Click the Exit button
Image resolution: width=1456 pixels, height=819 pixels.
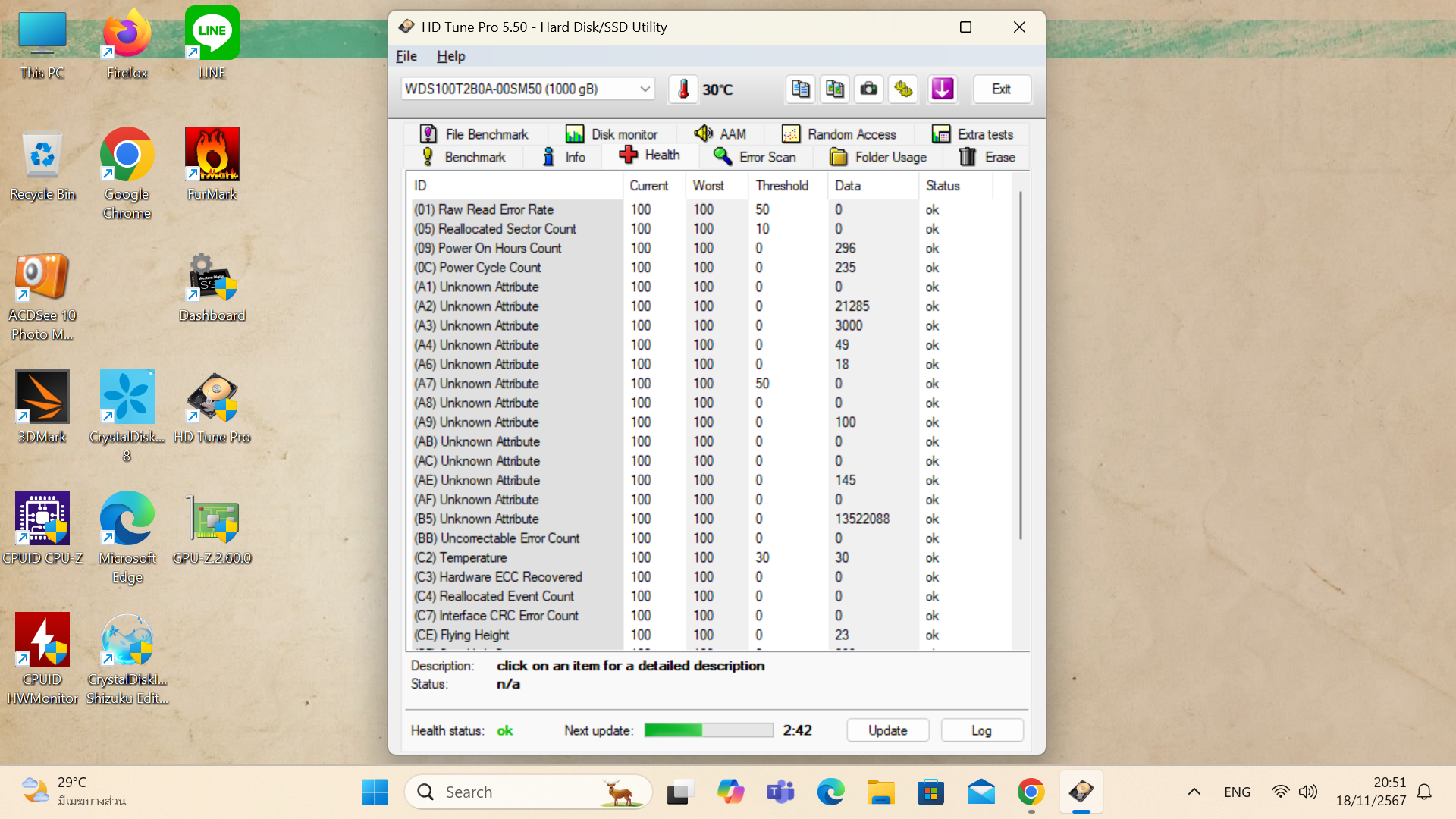coord(1001,89)
